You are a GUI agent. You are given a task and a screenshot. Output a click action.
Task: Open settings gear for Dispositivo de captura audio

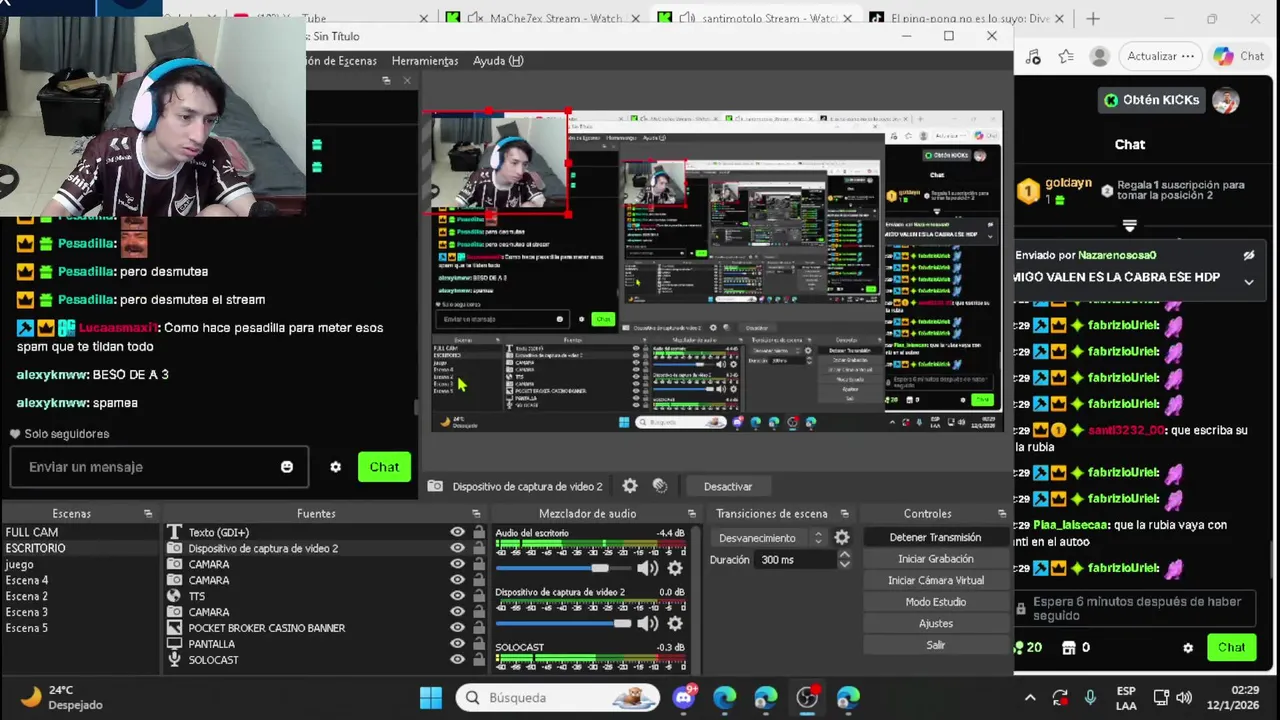click(x=675, y=623)
